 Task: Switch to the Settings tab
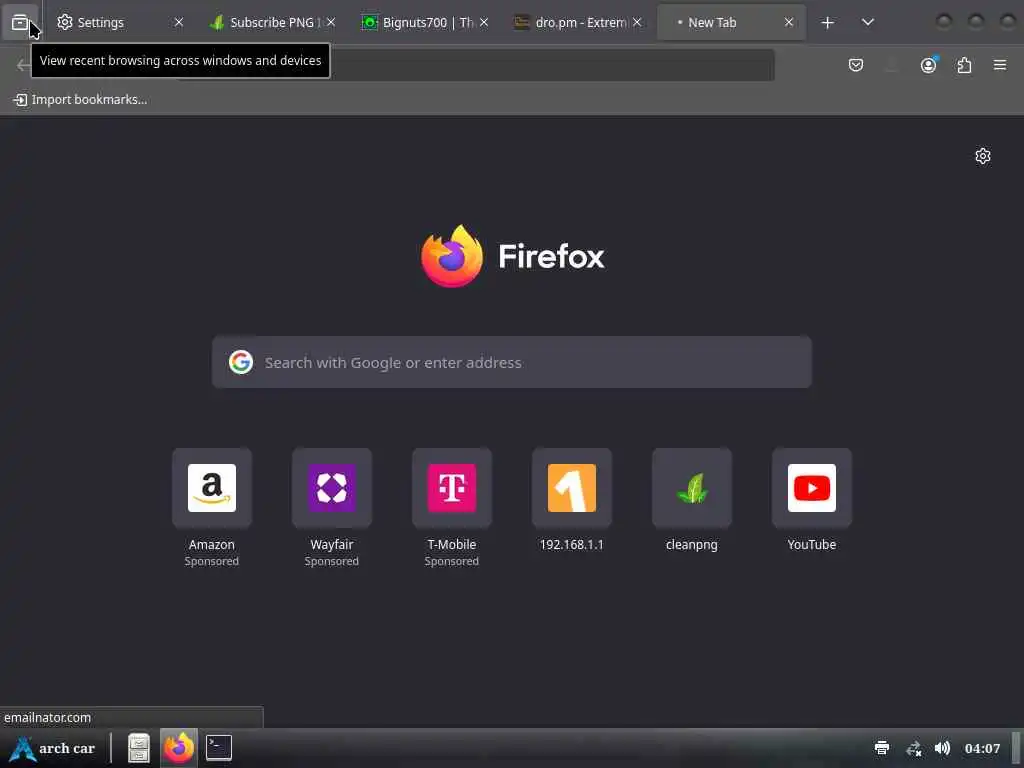(x=120, y=22)
